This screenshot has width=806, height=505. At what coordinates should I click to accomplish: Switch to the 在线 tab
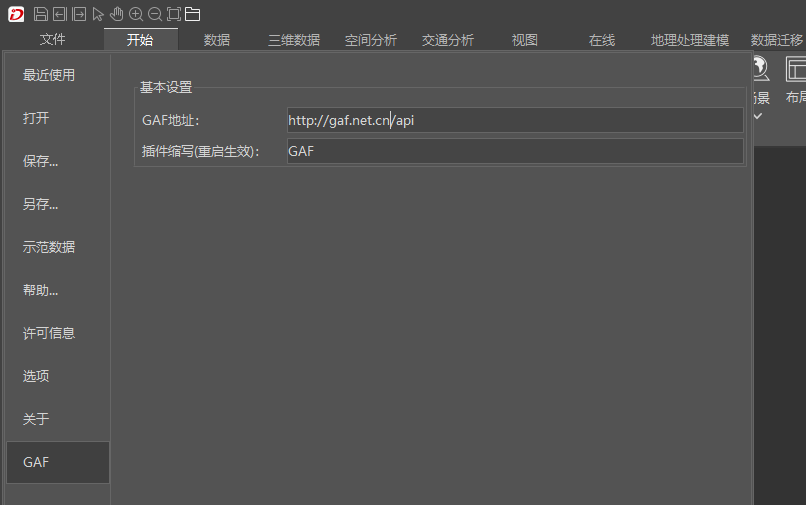(602, 40)
